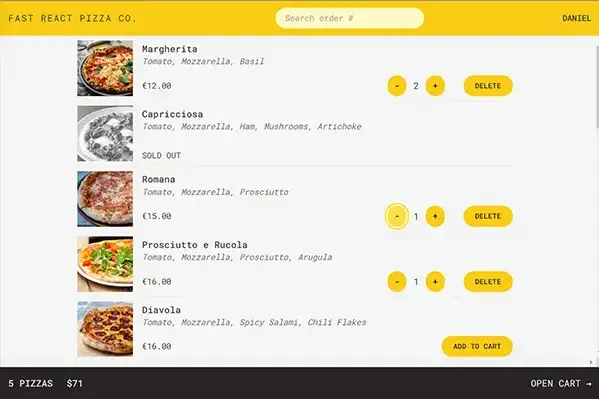Focus the Search order # field
The image size is (599, 399).
tap(350, 18)
